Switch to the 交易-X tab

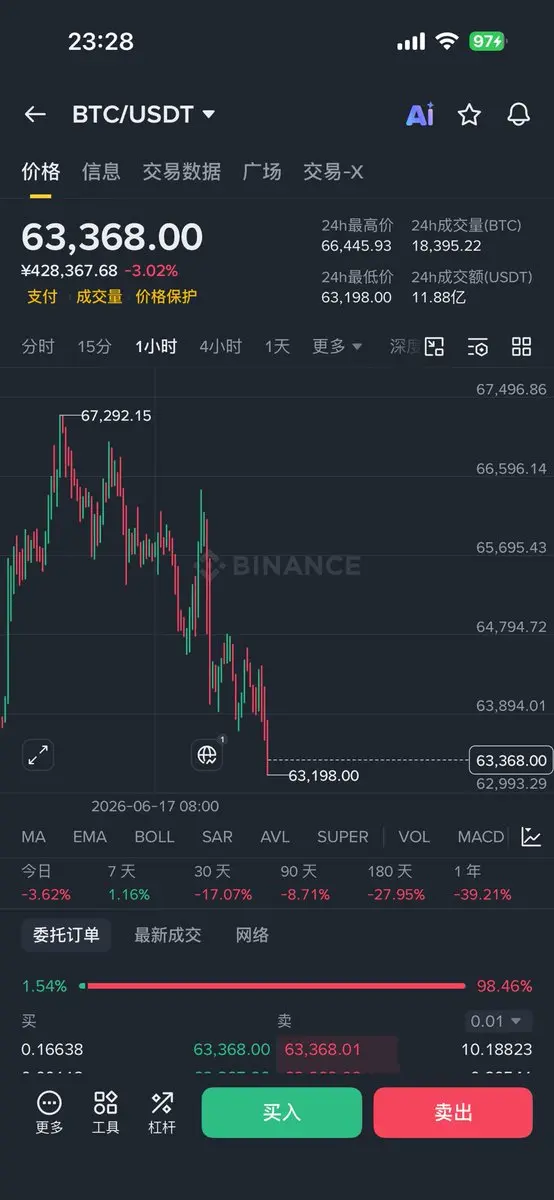point(333,172)
